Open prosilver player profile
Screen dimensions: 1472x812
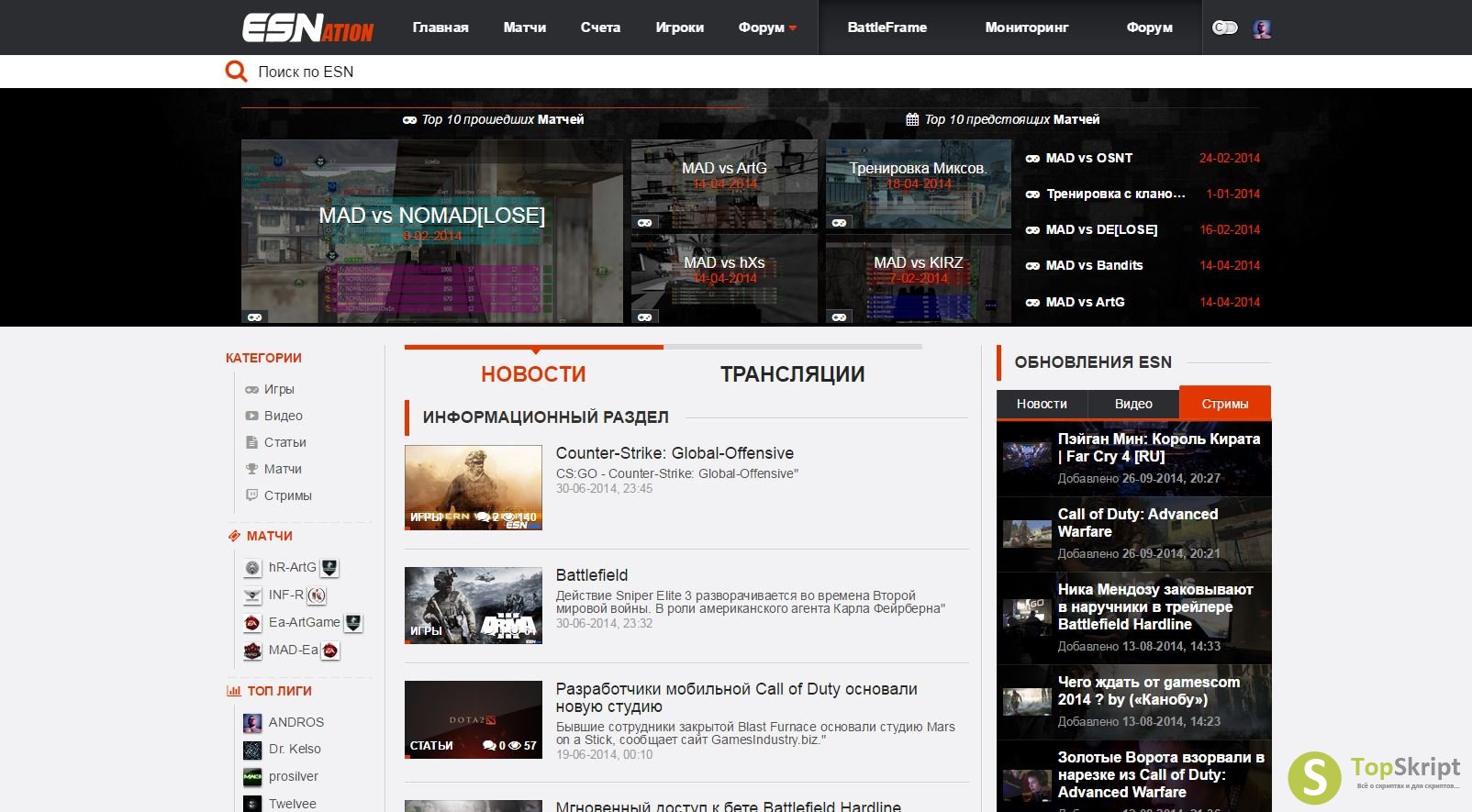pos(293,776)
